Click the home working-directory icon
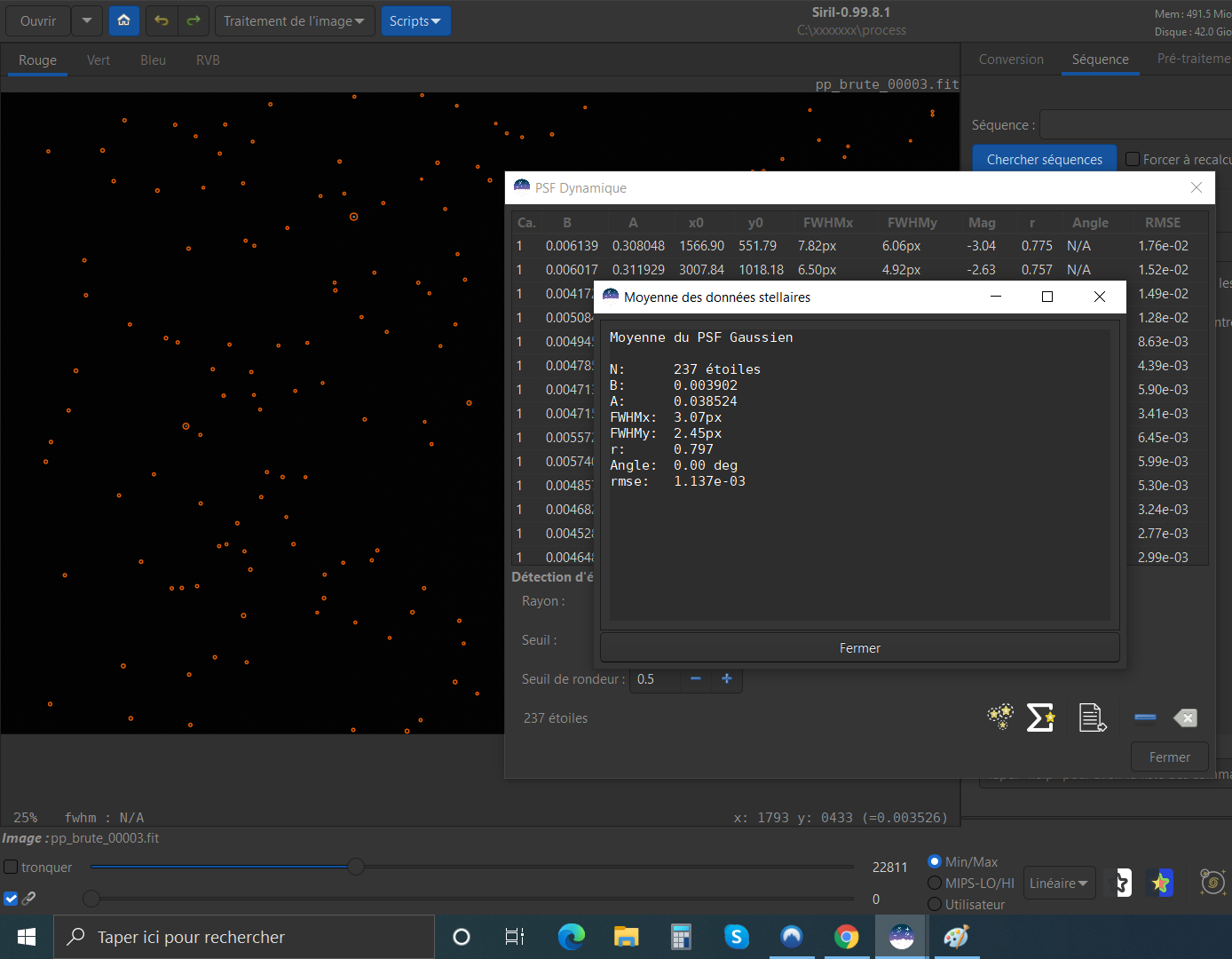1232x959 pixels. coord(124,20)
